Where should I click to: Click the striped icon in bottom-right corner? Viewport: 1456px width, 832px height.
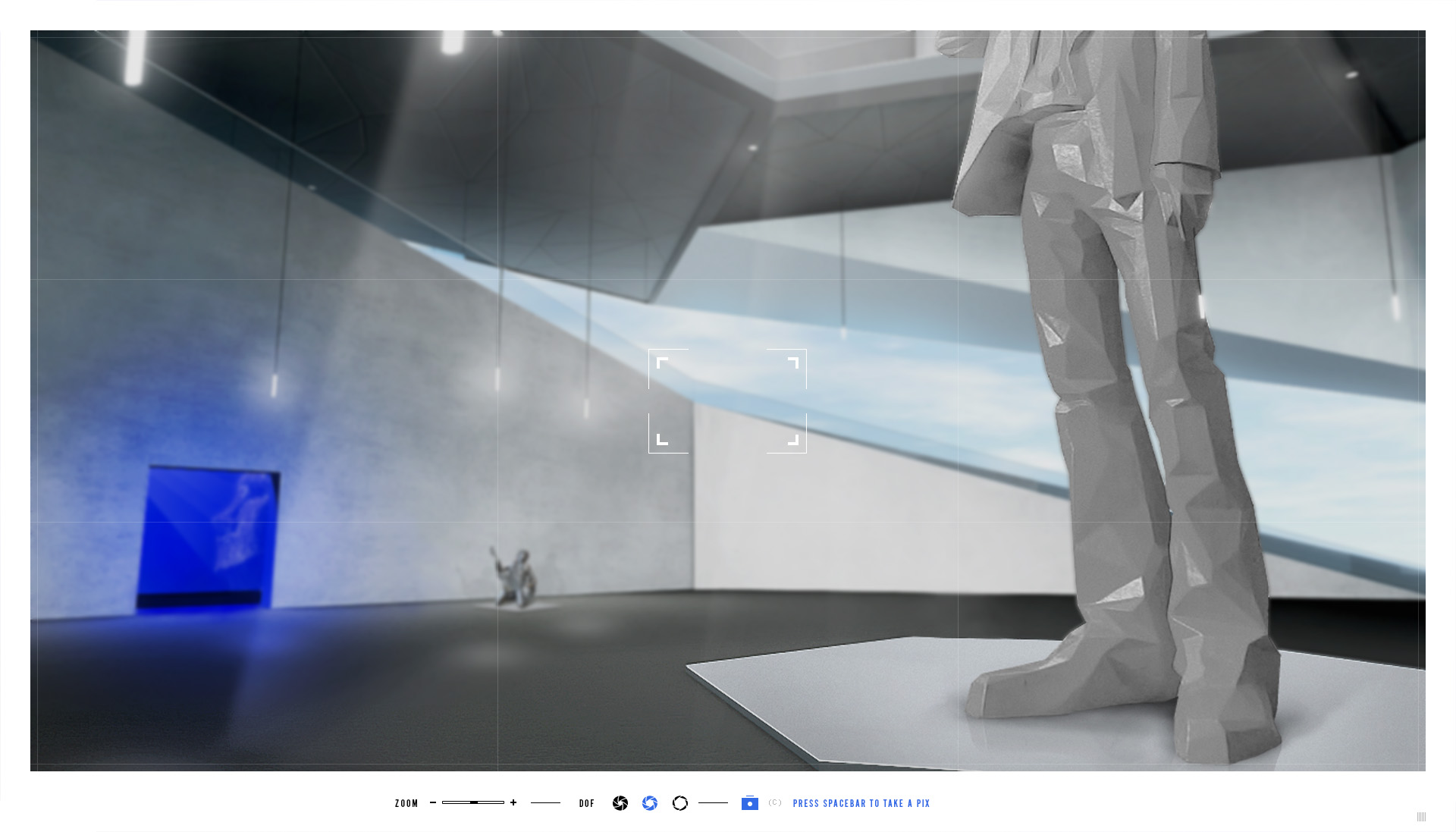coord(1421,817)
